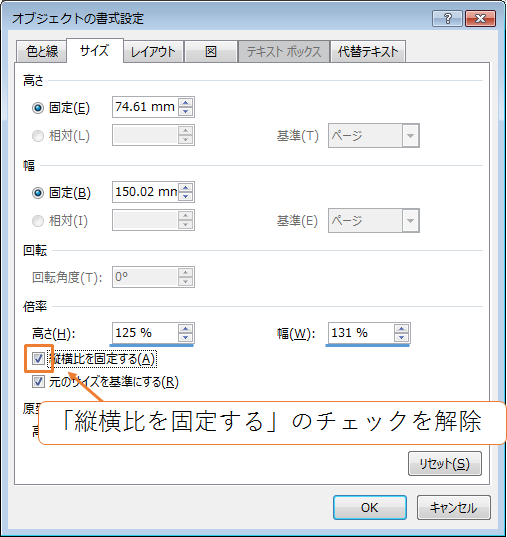The image size is (507, 537).
Task: Click the リセット(S) button
Action: 445,464
